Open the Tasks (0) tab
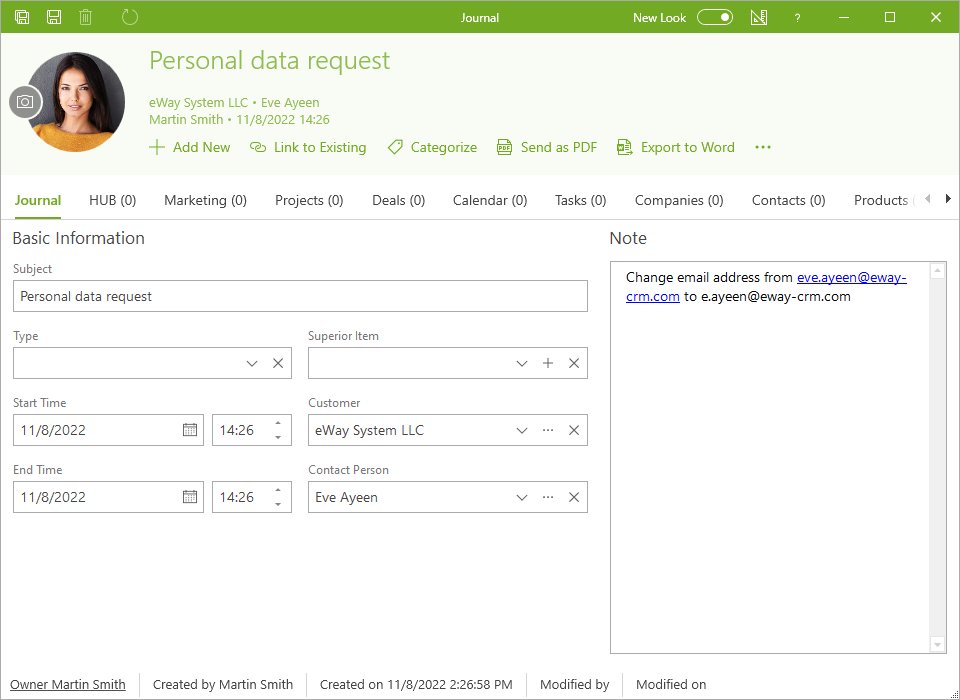Image resolution: width=960 pixels, height=700 pixels. click(580, 200)
